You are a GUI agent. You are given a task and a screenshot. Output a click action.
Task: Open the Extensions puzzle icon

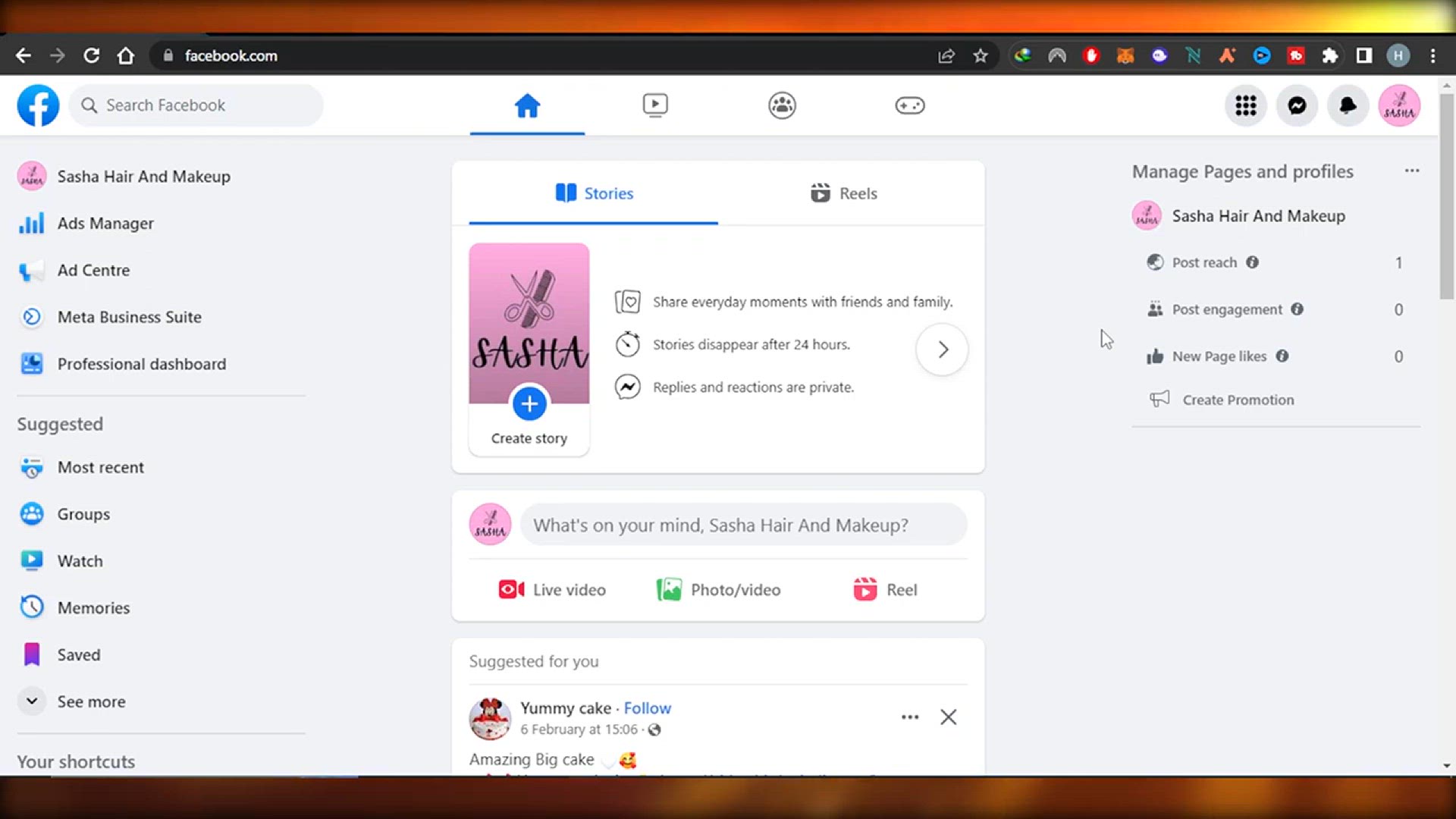click(1329, 55)
